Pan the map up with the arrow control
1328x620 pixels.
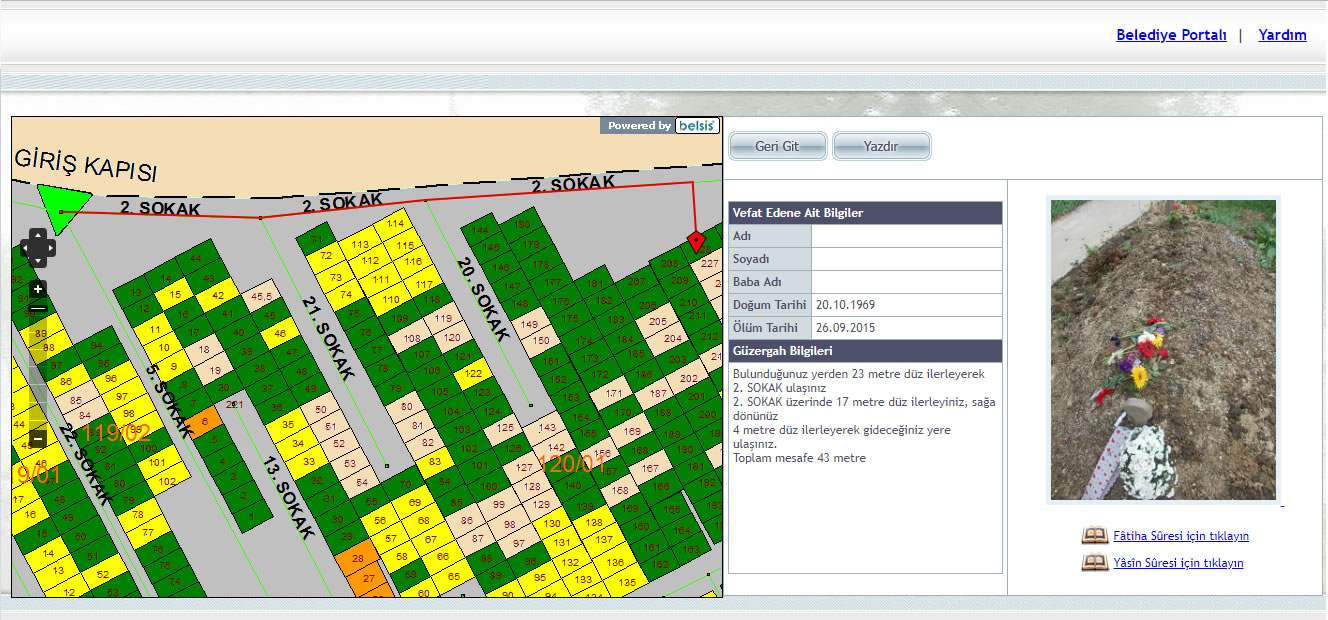pyautogui.click(x=38, y=235)
